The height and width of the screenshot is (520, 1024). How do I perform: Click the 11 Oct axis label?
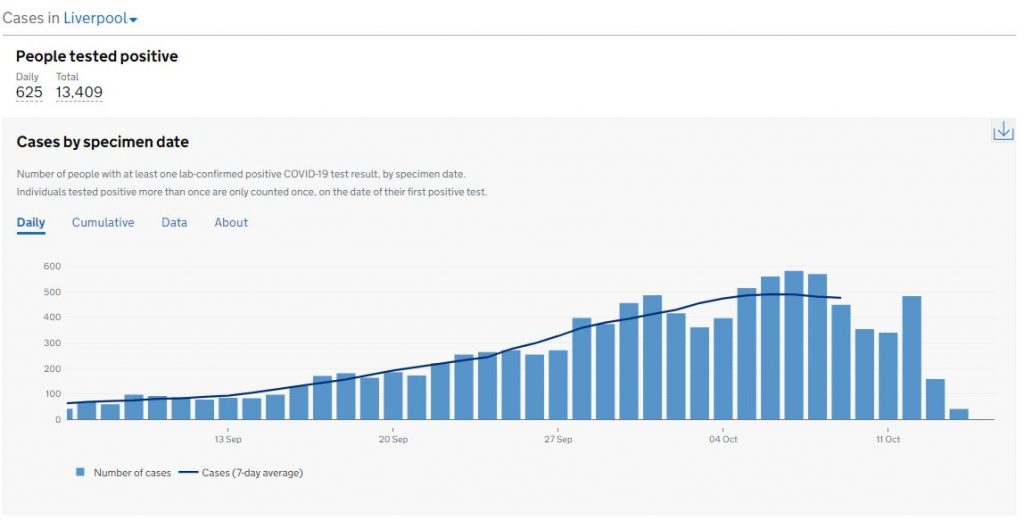pyautogui.click(x=887, y=439)
